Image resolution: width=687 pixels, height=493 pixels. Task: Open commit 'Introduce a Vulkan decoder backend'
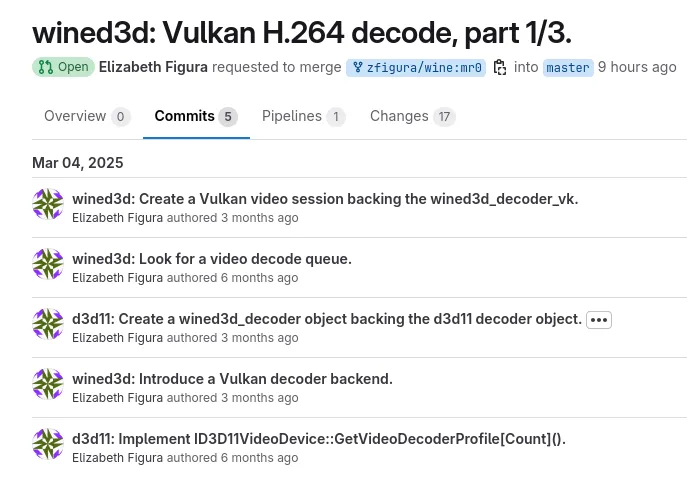tap(232, 379)
